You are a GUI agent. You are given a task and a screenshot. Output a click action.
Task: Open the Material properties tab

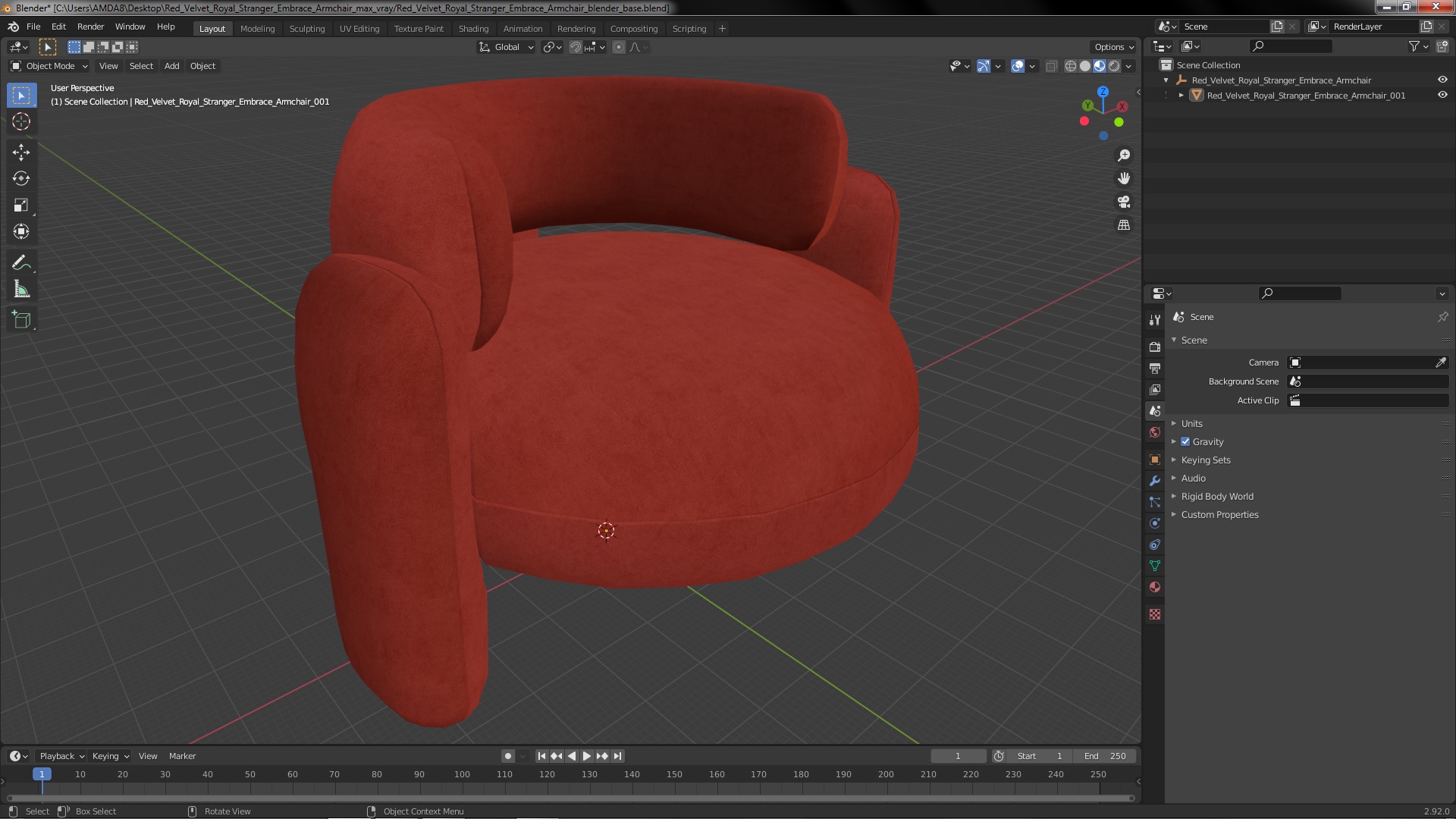pyautogui.click(x=1154, y=587)
